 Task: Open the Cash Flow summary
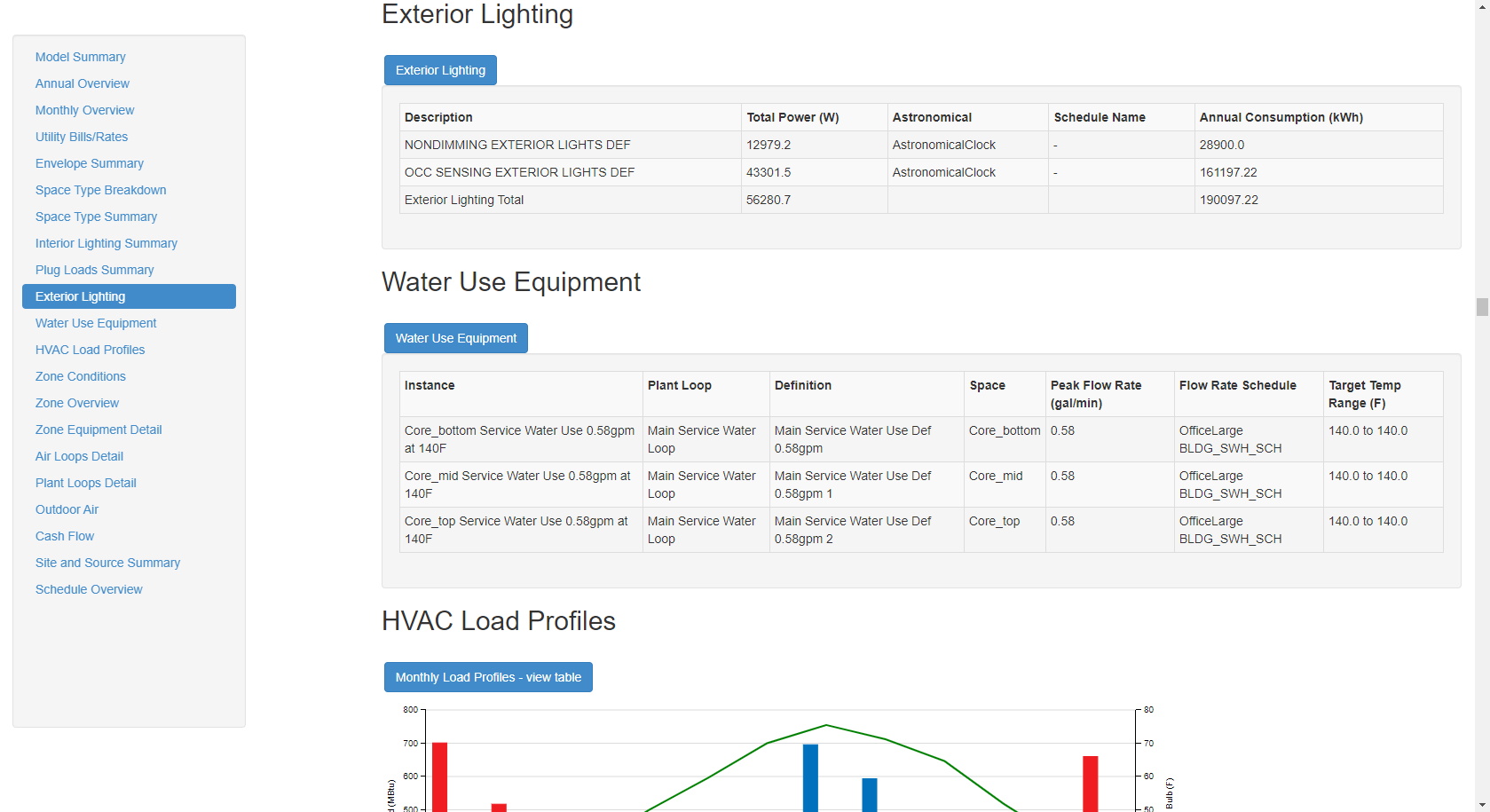pos(64,536)
